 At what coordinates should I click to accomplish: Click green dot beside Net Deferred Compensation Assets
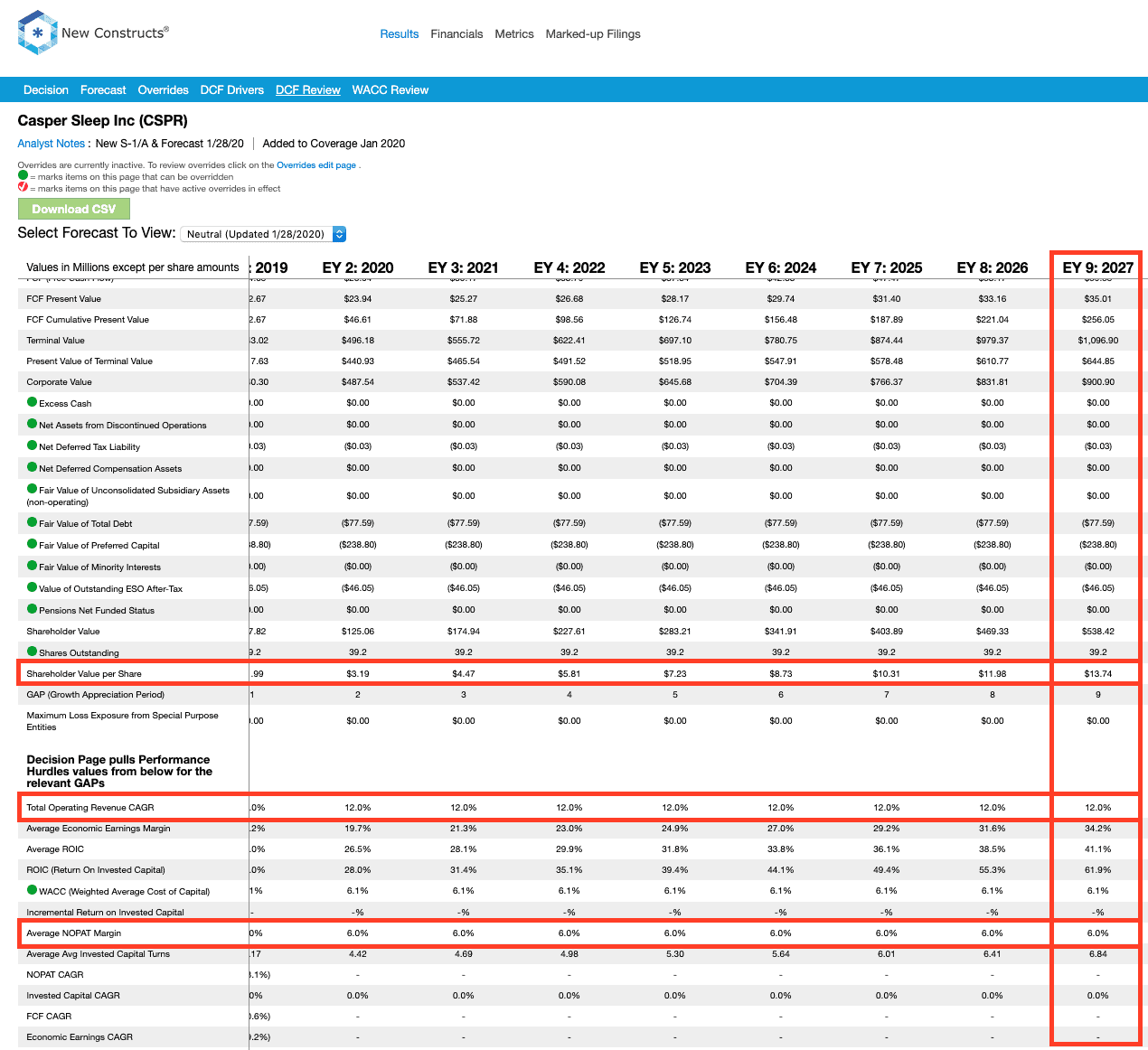pos(33,467)
